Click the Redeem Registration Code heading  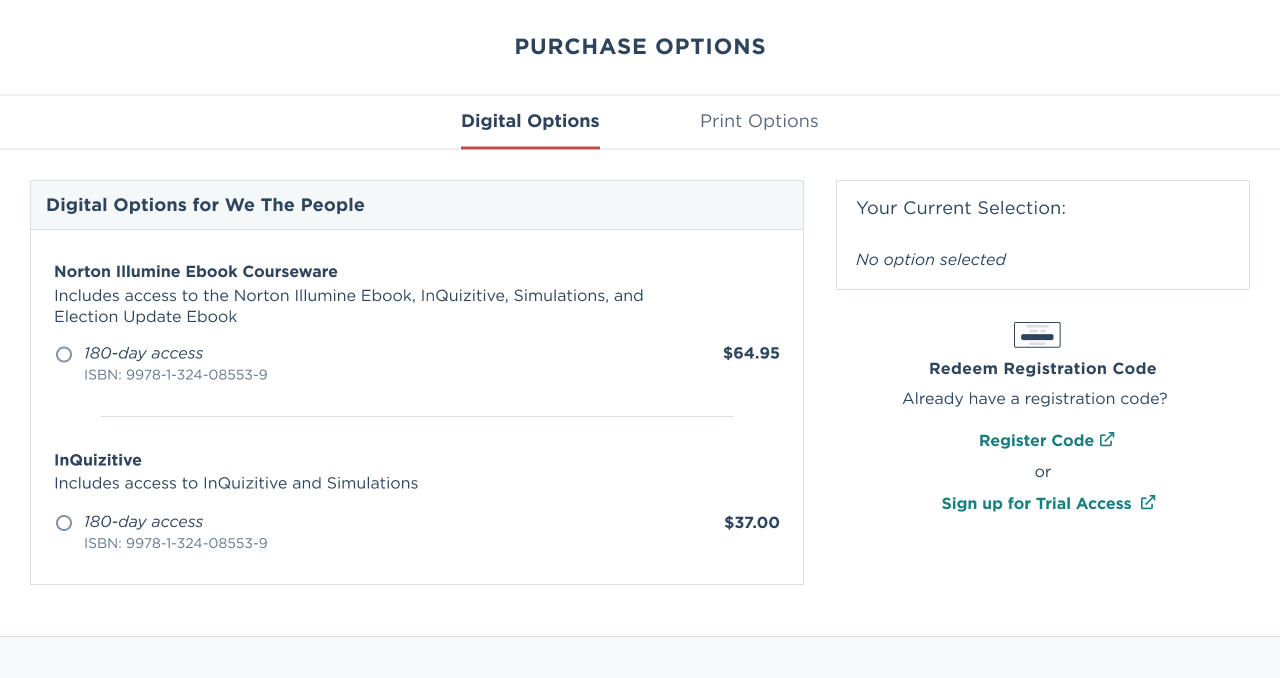(1043, 368)
